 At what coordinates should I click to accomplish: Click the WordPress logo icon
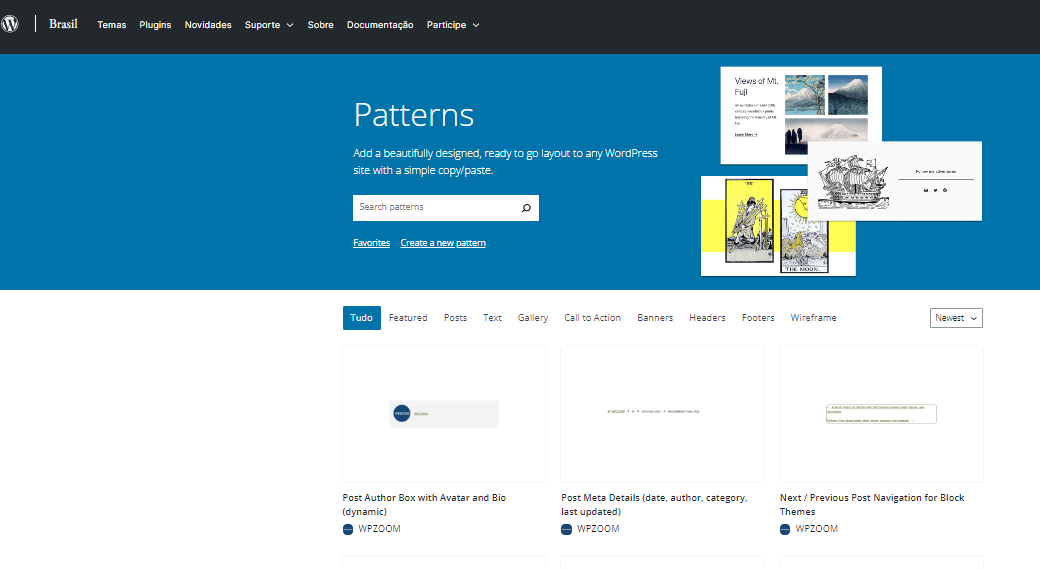(x=9, y=25)
